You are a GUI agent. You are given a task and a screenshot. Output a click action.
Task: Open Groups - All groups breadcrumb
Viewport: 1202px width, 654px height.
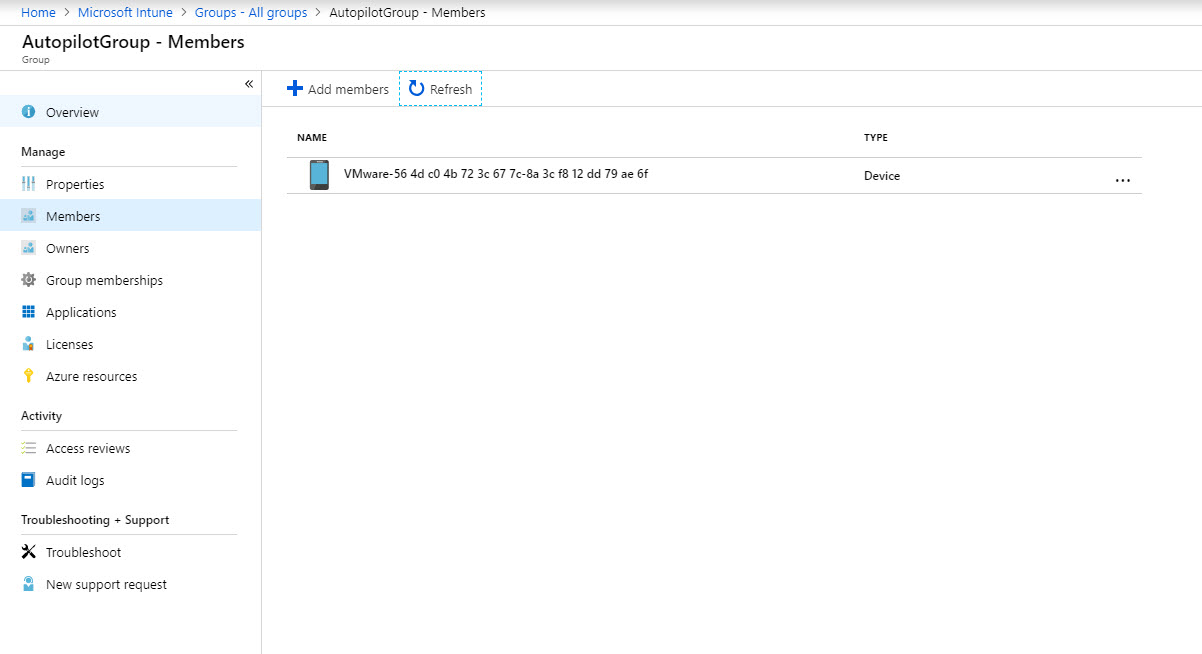click(251, 13)
